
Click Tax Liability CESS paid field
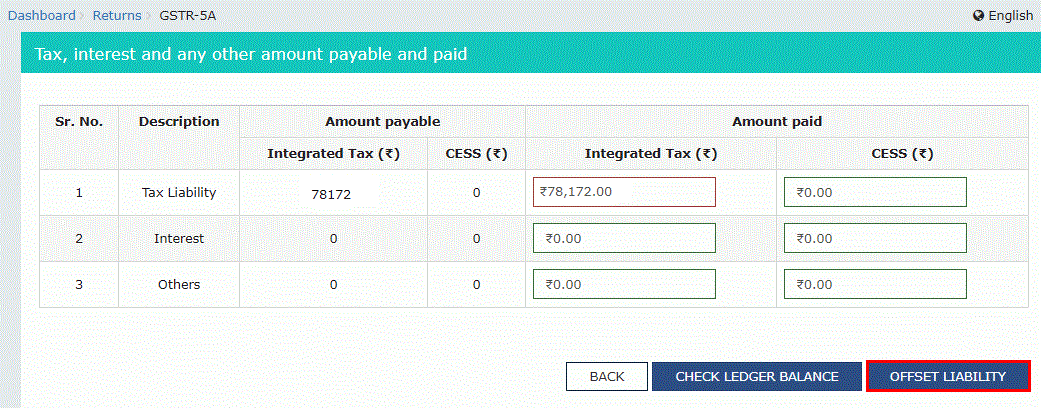click(875, 192)
